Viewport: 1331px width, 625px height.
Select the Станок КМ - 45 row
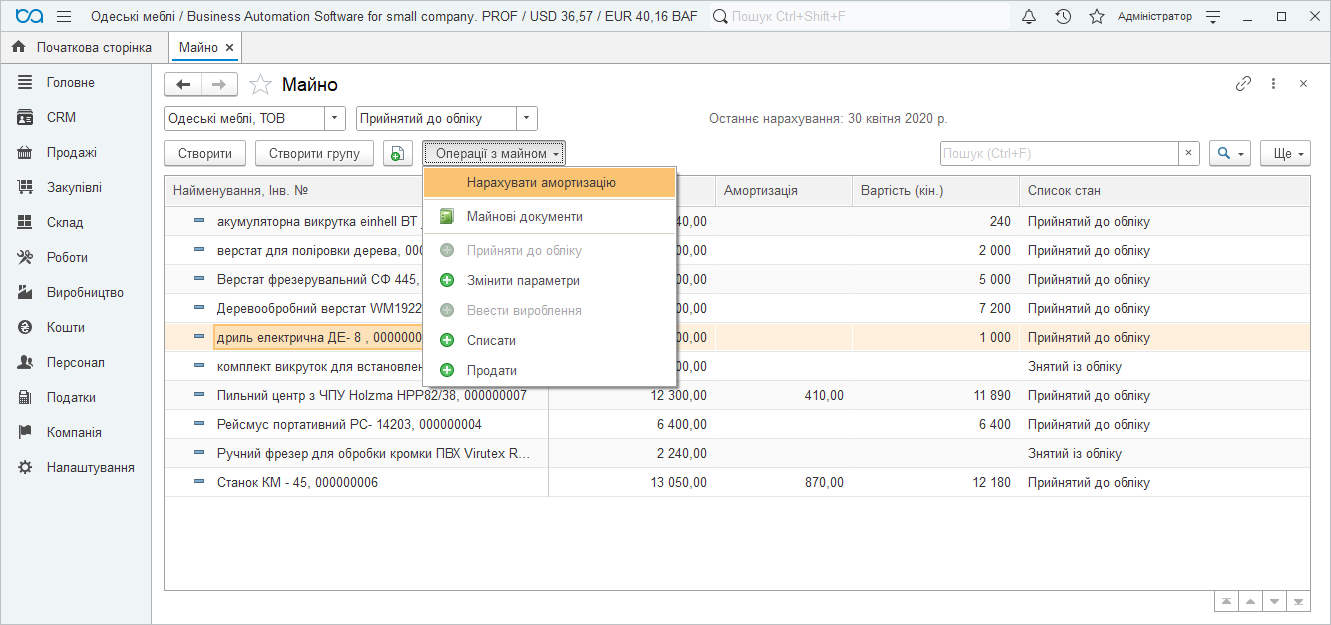[x=297, y=483]
